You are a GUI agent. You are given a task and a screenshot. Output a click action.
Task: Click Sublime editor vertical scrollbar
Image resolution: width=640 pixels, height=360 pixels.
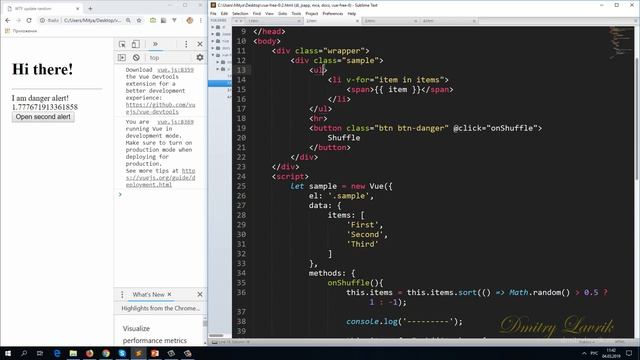click(x=637, y=118)
